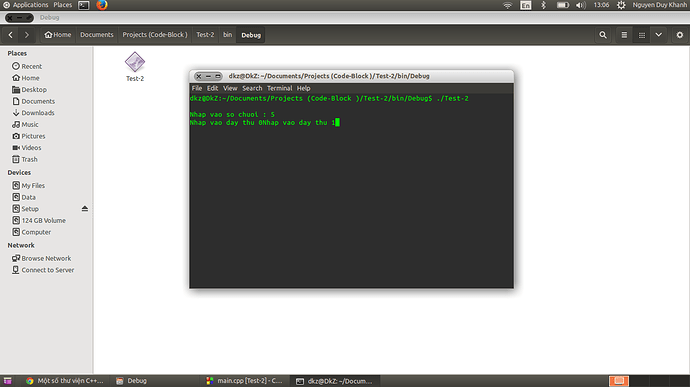Open the sound volume indicator
This screenshot has width=690, height=387.
(581, 5)
